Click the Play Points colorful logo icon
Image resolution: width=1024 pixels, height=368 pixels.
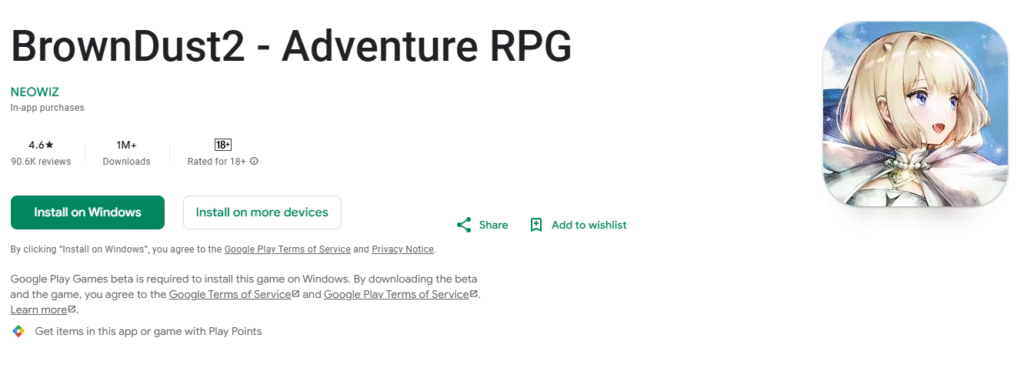18,331
